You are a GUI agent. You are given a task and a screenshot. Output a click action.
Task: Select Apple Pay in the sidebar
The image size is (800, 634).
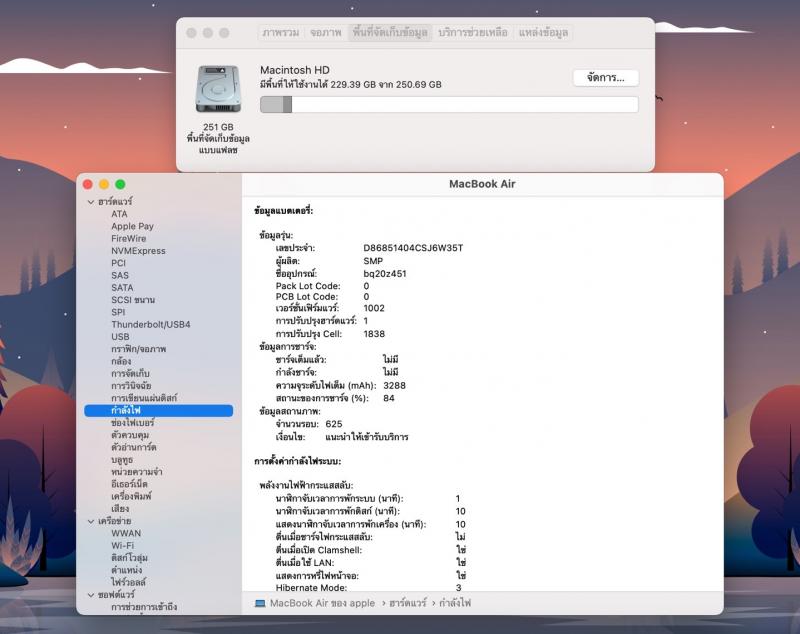click(132, 226)
